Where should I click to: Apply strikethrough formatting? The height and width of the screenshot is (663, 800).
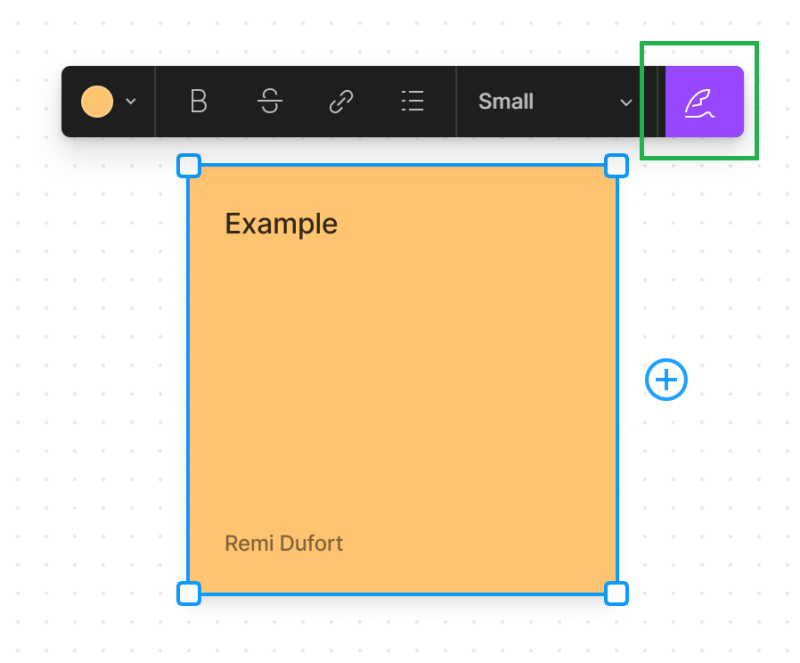[x=270, y=101]
